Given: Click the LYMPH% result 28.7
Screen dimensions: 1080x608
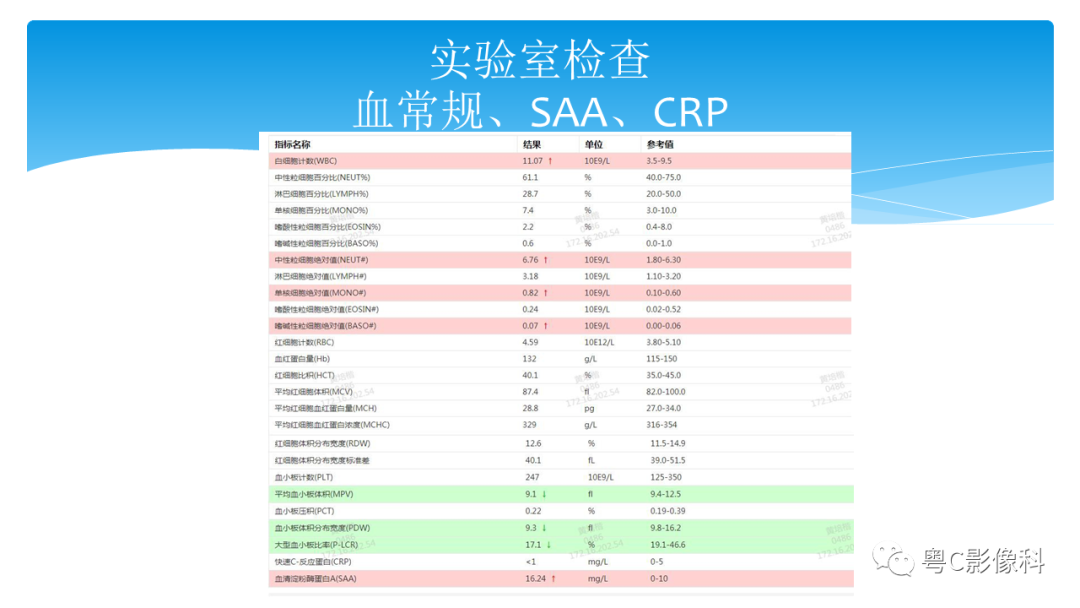Looking at the screenshot, I should (530, 194).
